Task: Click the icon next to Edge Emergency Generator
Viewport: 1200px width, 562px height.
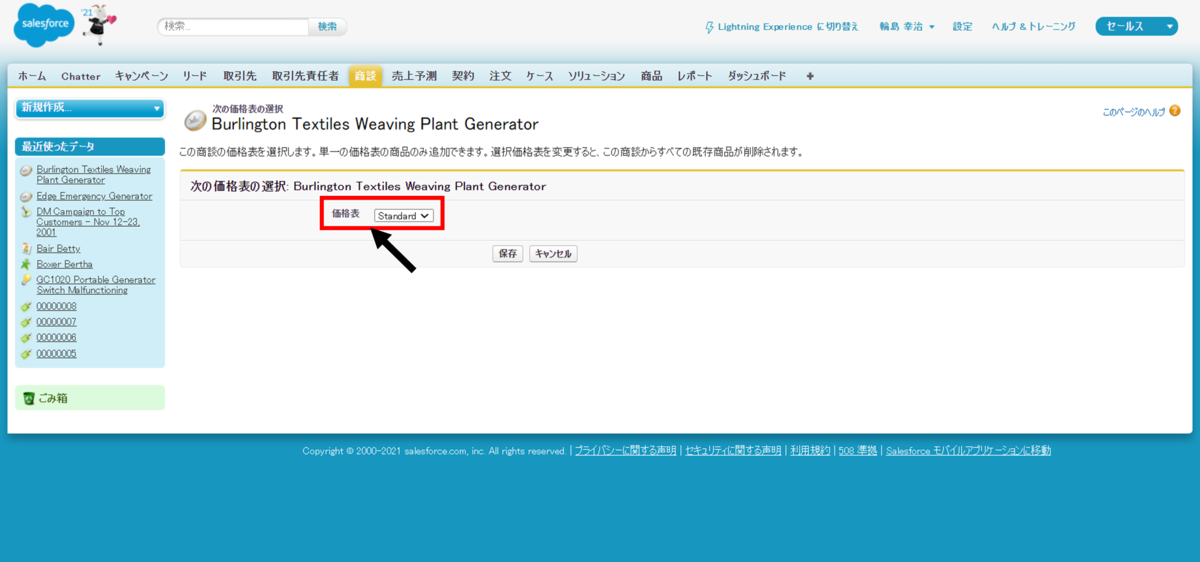Action: pos(26,196)
